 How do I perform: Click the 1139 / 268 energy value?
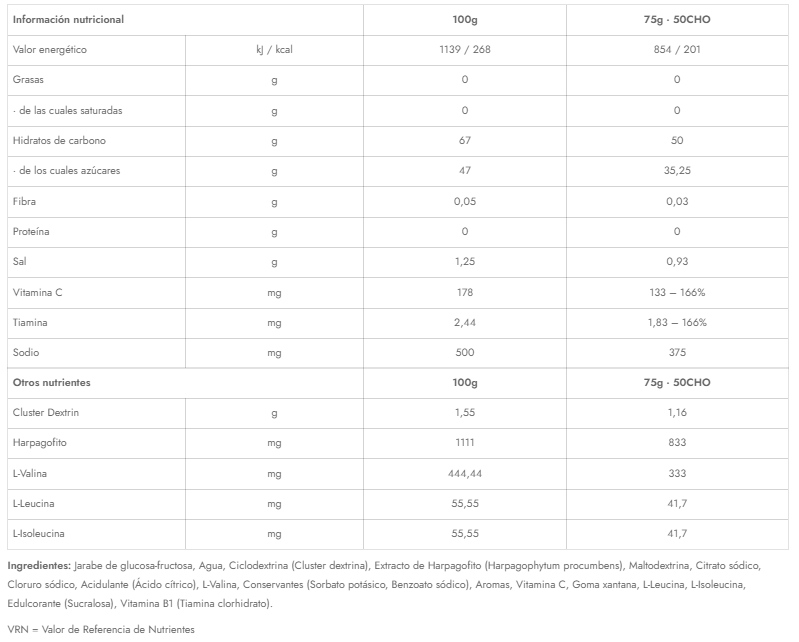point(465,50)
